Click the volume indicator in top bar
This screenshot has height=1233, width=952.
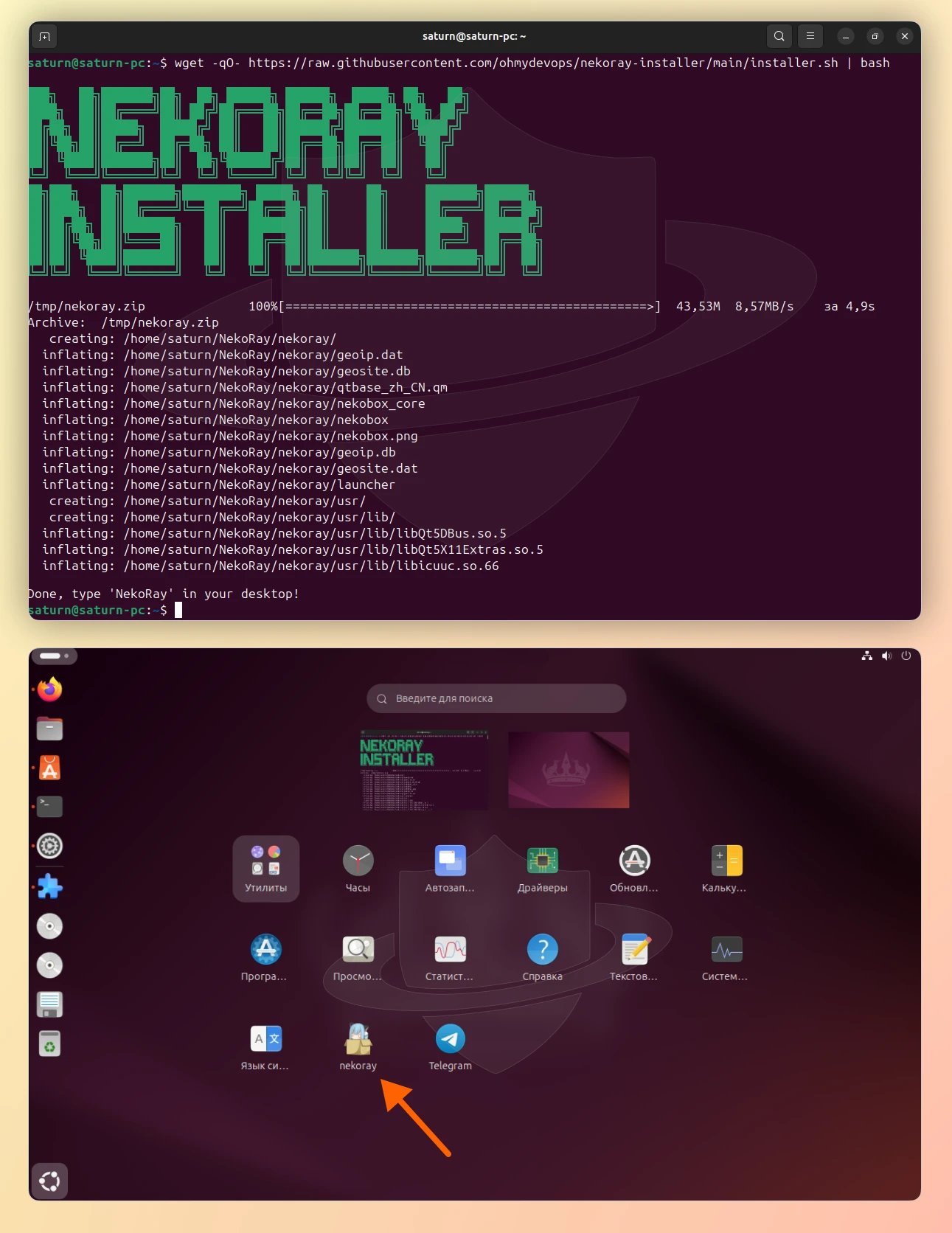click(x=886, y=656)
